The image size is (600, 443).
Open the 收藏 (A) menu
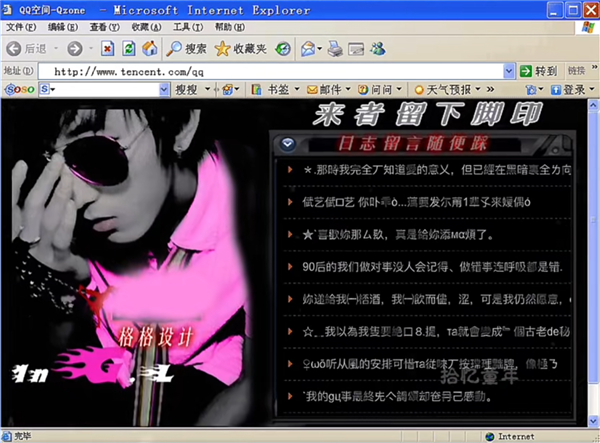tap(146, 27)
